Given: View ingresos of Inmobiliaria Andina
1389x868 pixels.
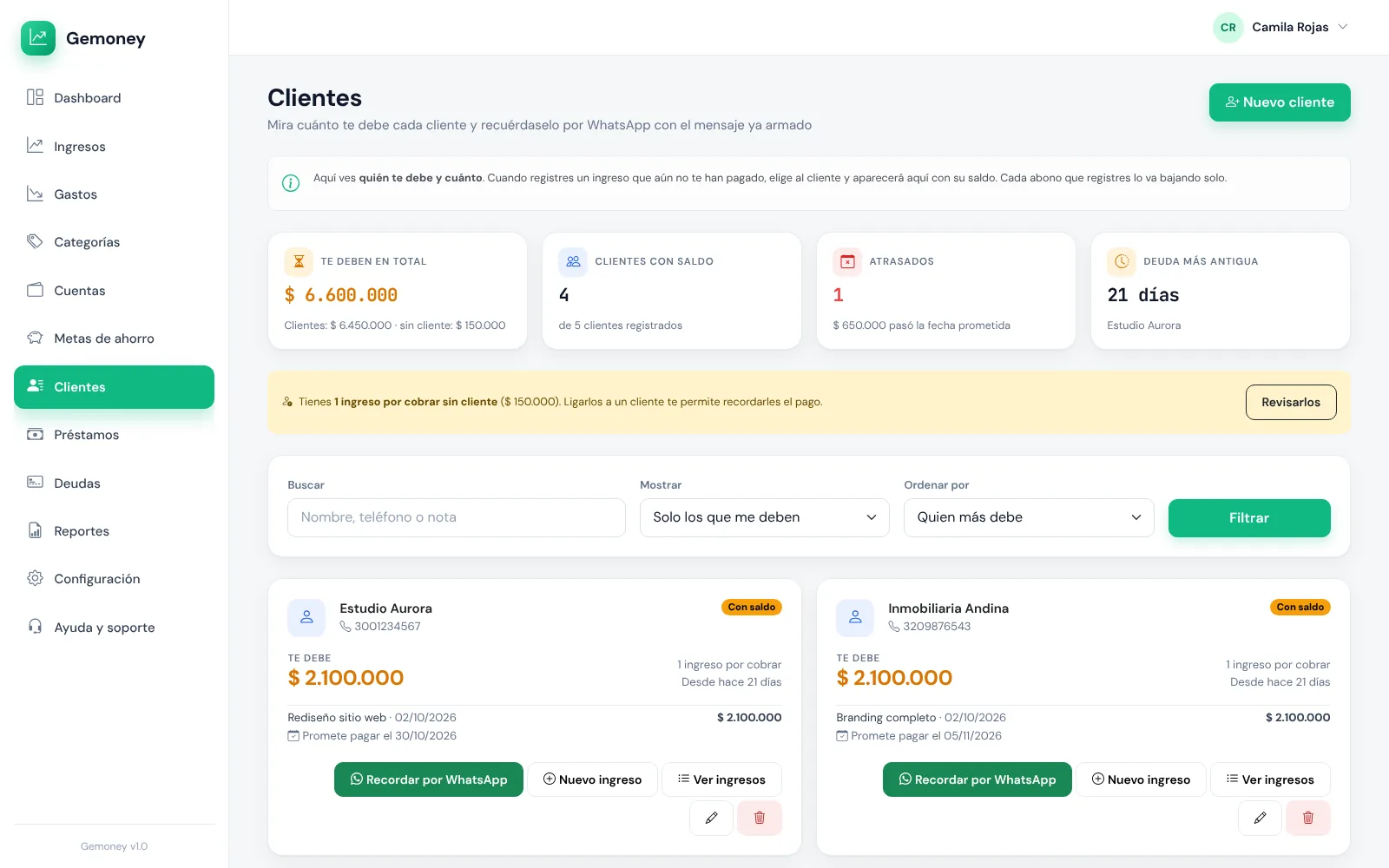Looking at the screenshot, I should tap(1271, 779).
